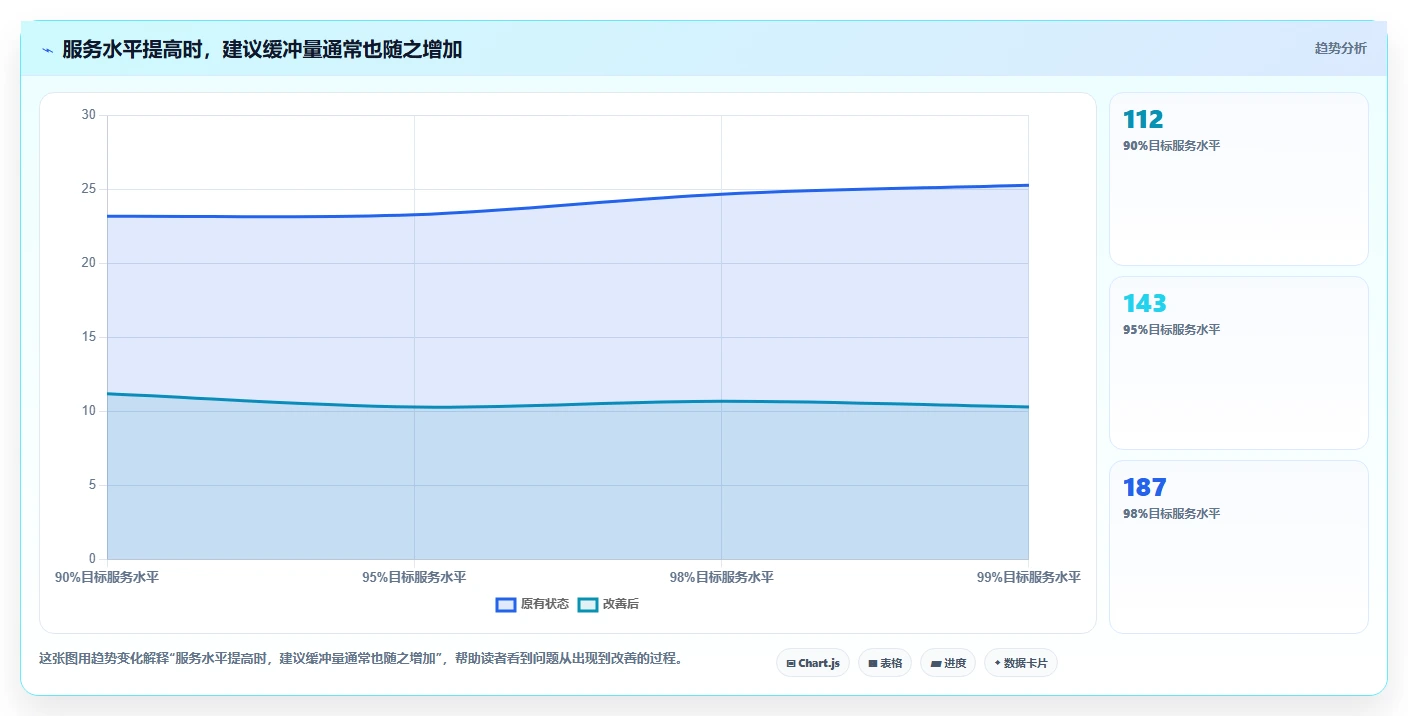
Task: Click the y-axis value 0
Action: (92, 559)
